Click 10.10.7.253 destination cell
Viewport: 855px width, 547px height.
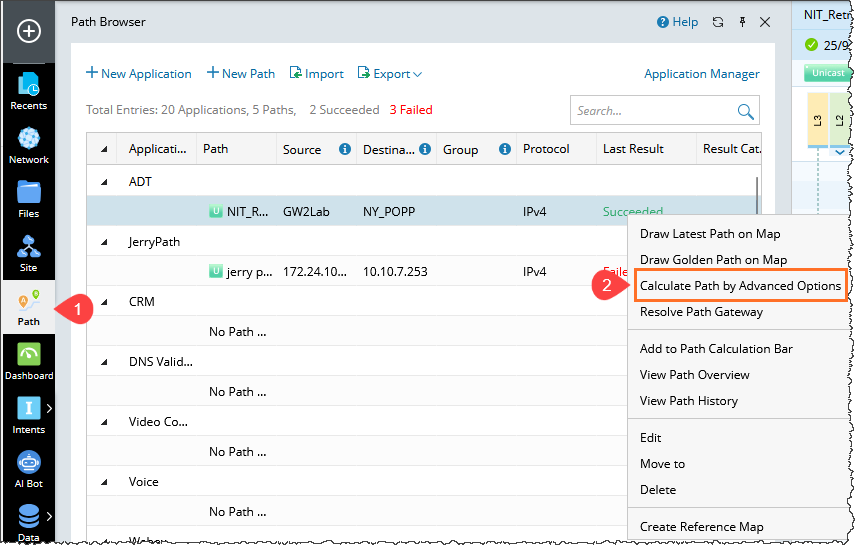(x=395, y=272)
